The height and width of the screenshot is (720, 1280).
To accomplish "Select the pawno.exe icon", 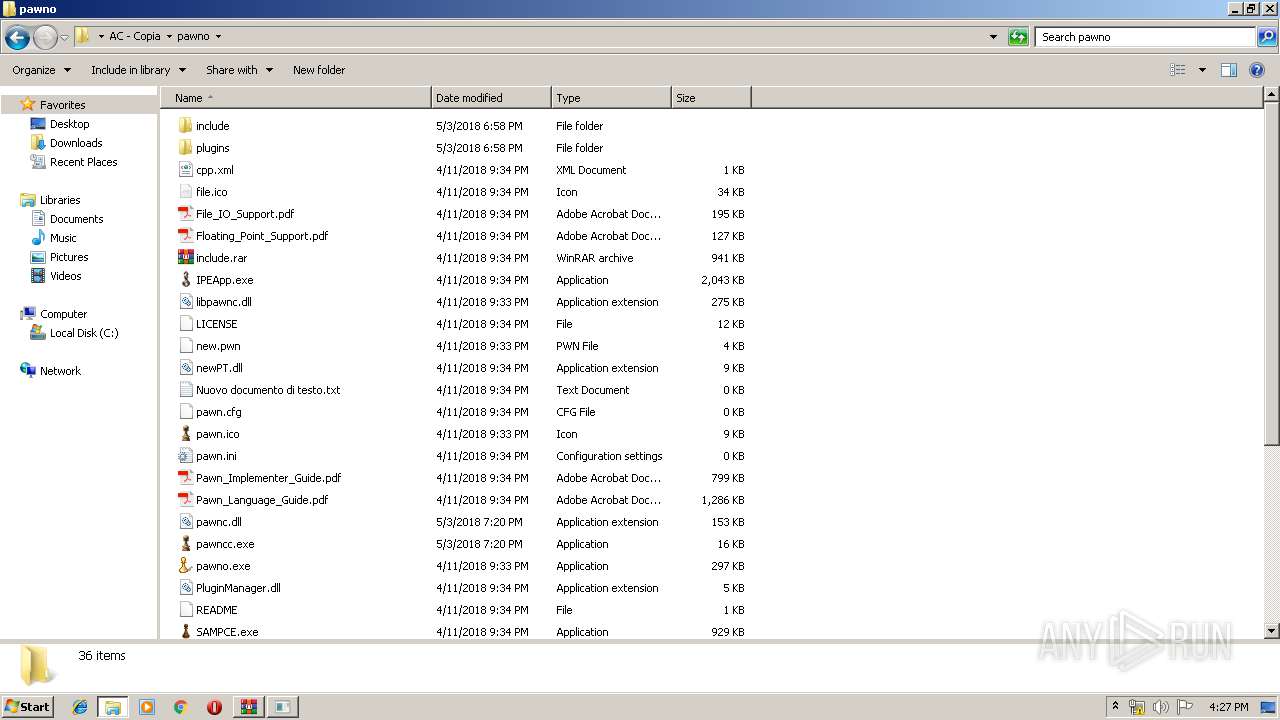I will 185,566.
